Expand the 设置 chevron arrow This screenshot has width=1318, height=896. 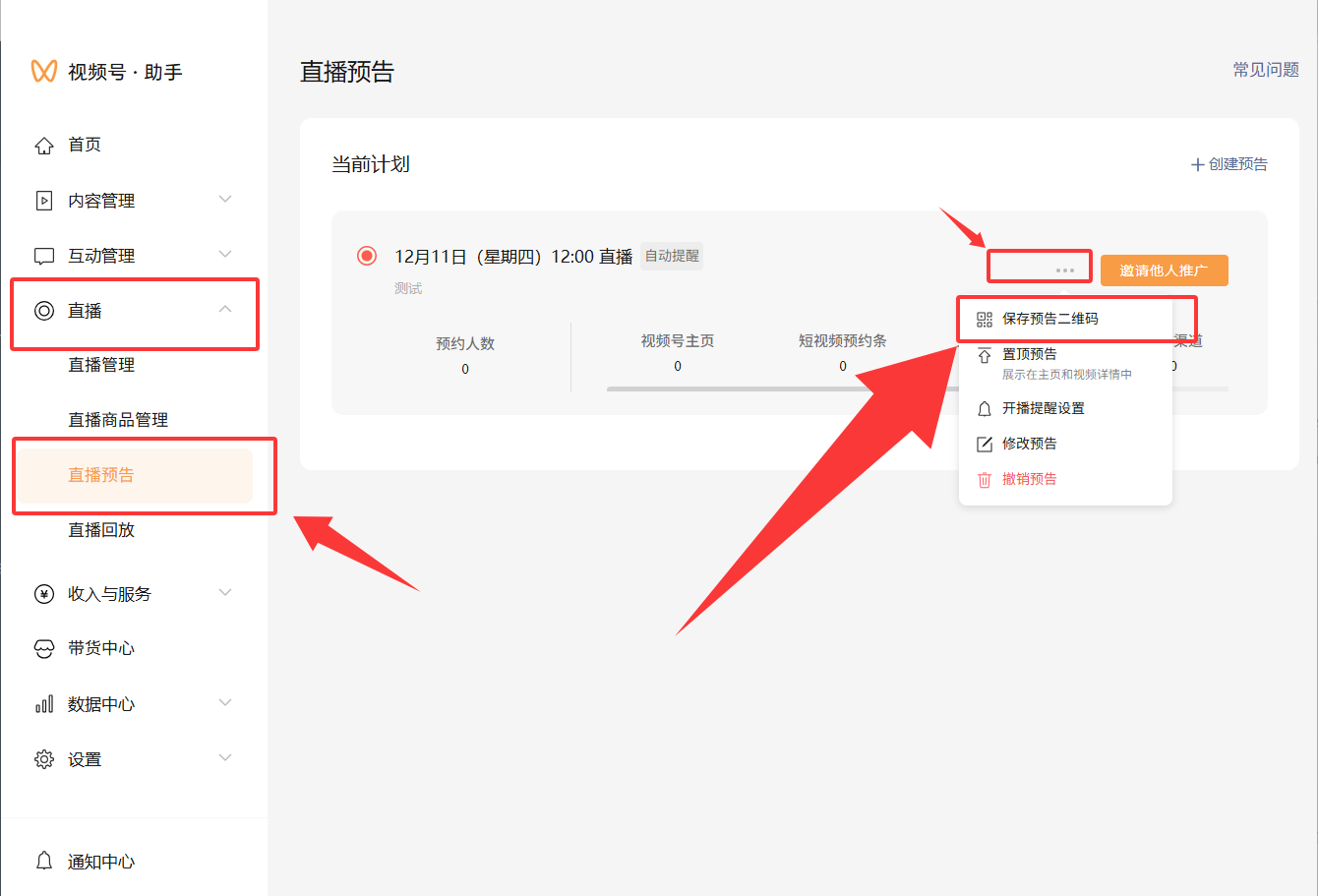pos(225,758)
